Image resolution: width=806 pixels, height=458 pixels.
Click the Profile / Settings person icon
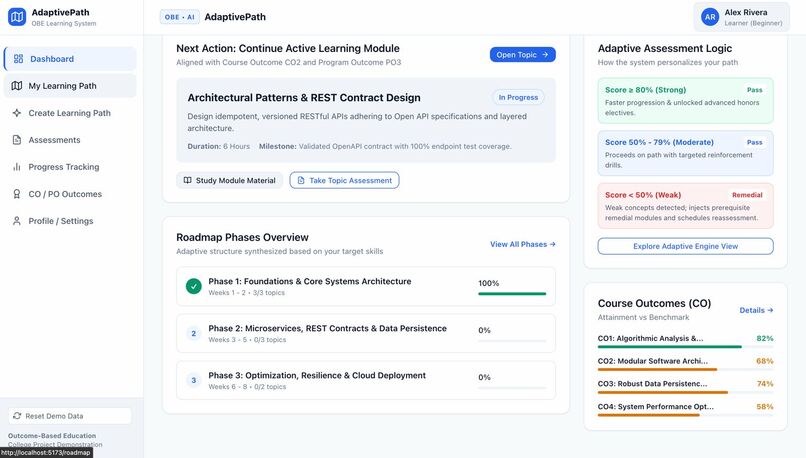tap(17, 221)
